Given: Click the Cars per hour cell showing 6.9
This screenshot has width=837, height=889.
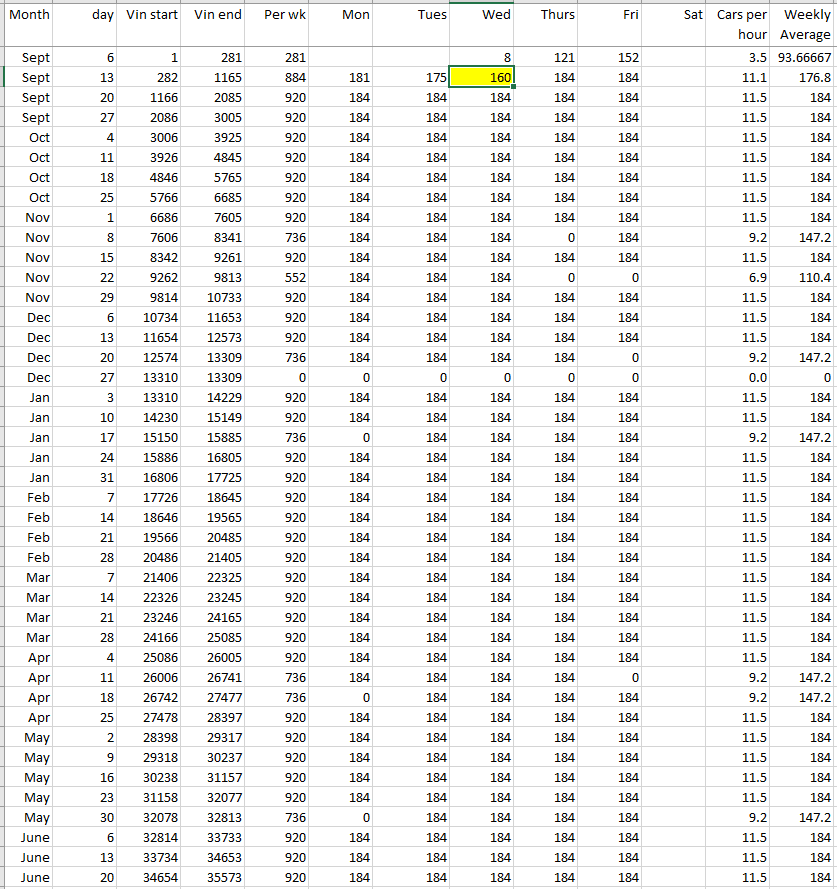Looking at the screenshot, I should 741,278.
